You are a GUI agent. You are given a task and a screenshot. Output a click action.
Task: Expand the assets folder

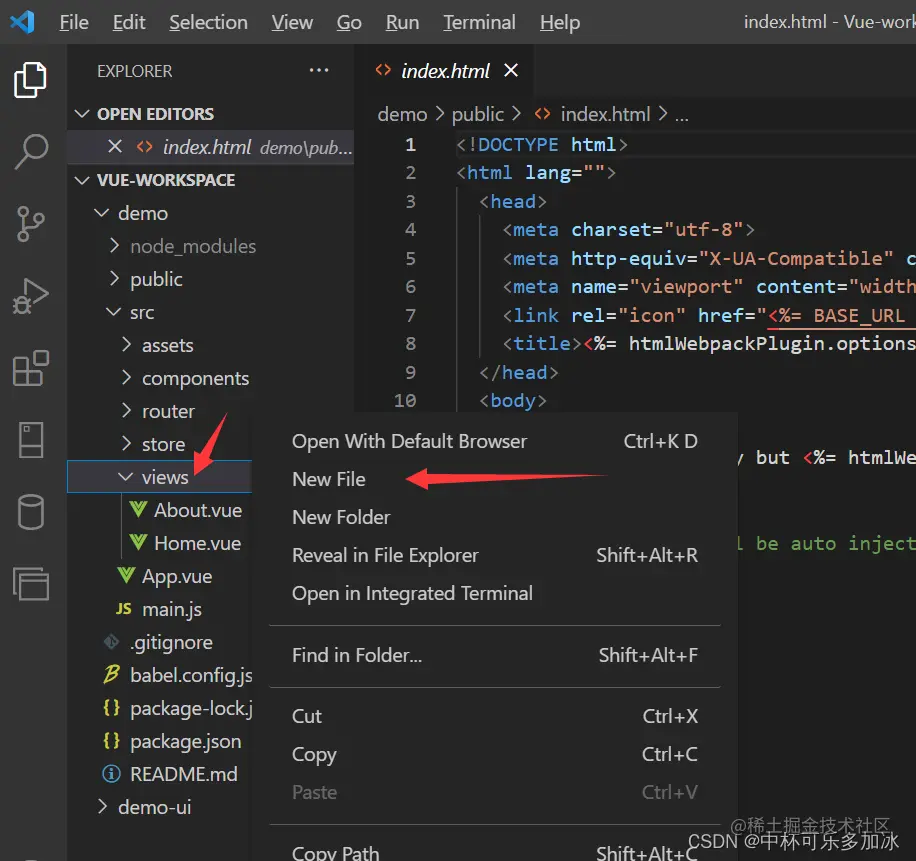[126, 345]
